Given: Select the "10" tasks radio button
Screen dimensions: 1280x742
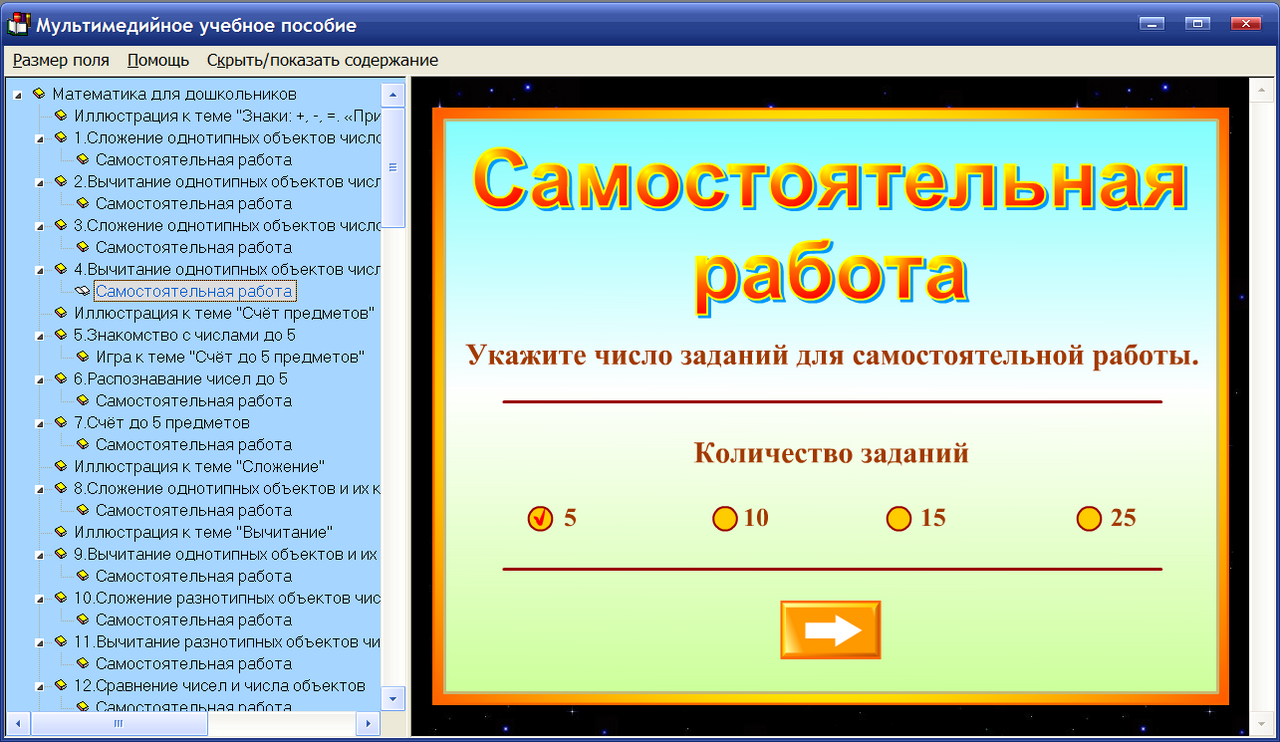Looking at the screenshot, I should click(x=724, y=518).
